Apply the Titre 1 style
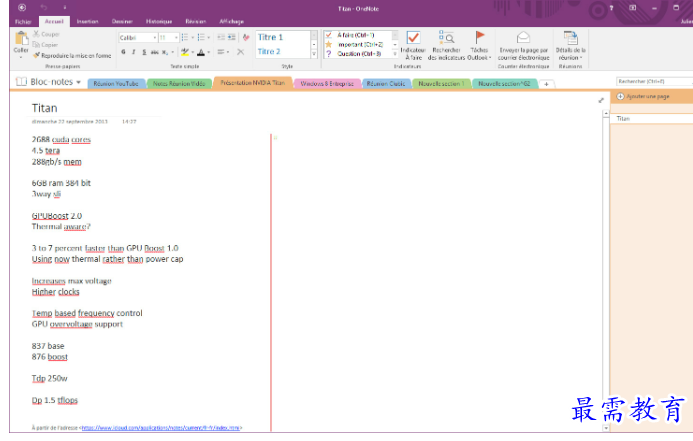693x441 pixels. (x=270, y=37)
